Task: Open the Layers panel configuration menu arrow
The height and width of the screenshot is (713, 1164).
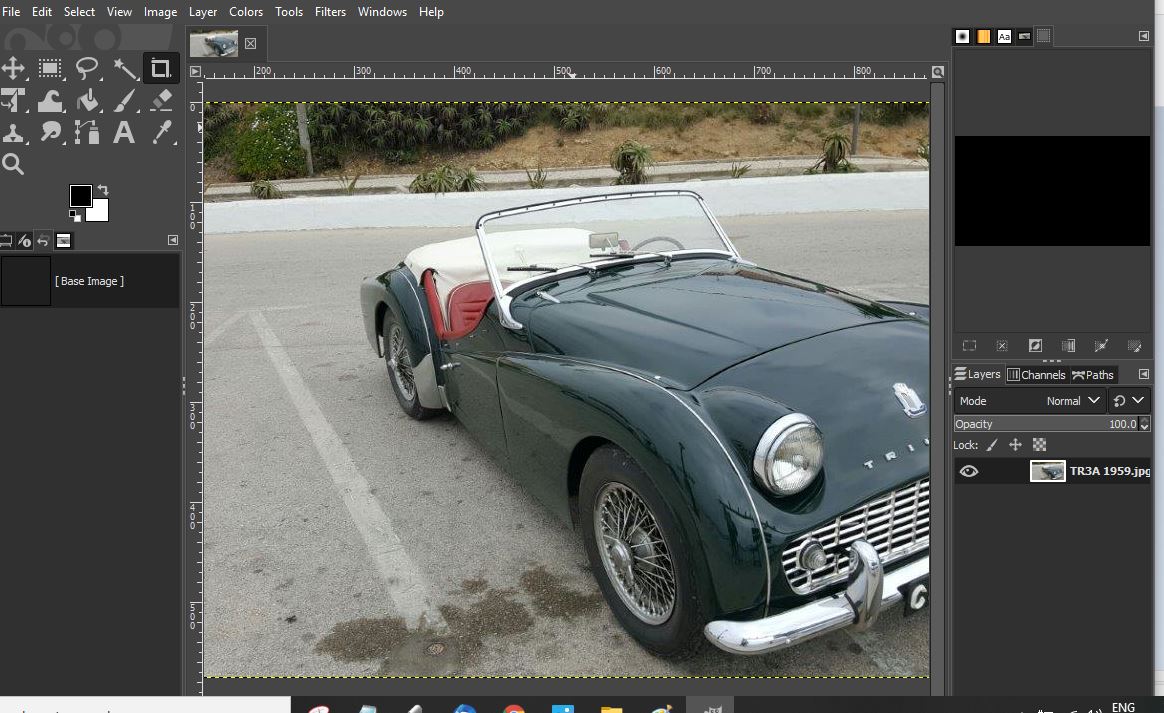Action: (1143, 374)
